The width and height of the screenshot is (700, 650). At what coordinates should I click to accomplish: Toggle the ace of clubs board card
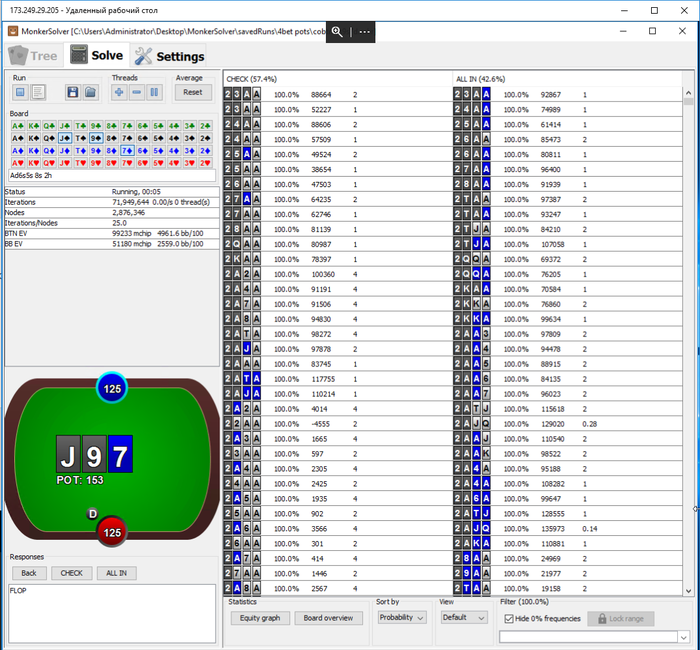(x=18, y=126)
